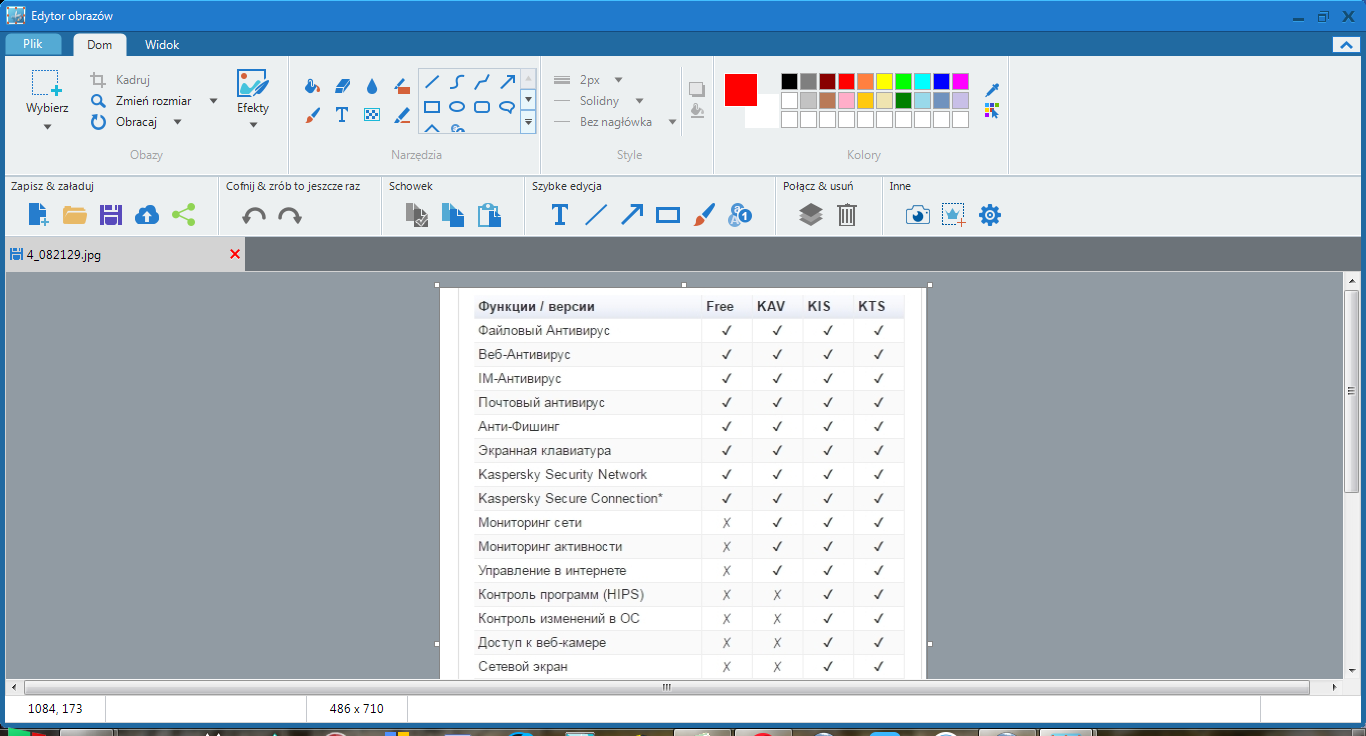The image size is (1366, 736).
Task: Pick the rounded rectangle shape
Action: point(482,107)
